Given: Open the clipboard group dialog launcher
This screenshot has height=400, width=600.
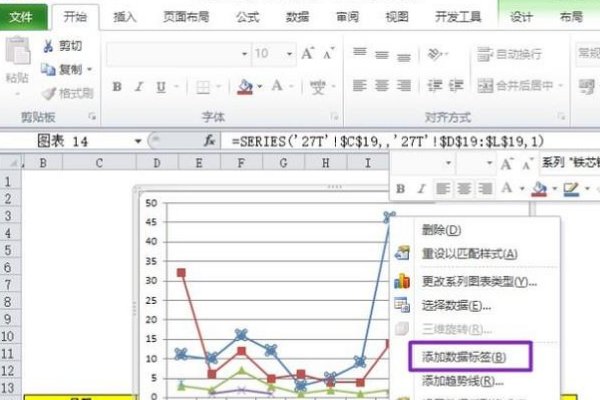Looking at the screenshot, I should click(92, 116).
